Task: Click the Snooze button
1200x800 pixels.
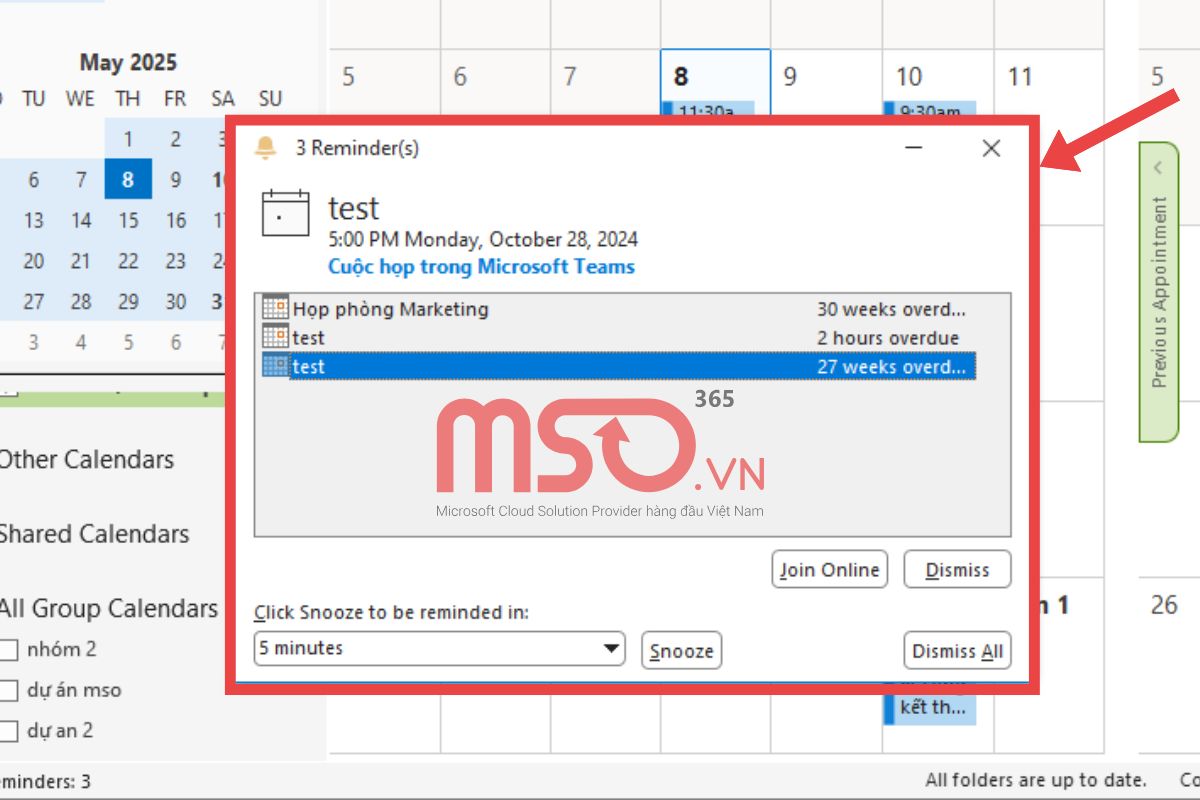Action: pyautogui.click(x=681, y=651)
